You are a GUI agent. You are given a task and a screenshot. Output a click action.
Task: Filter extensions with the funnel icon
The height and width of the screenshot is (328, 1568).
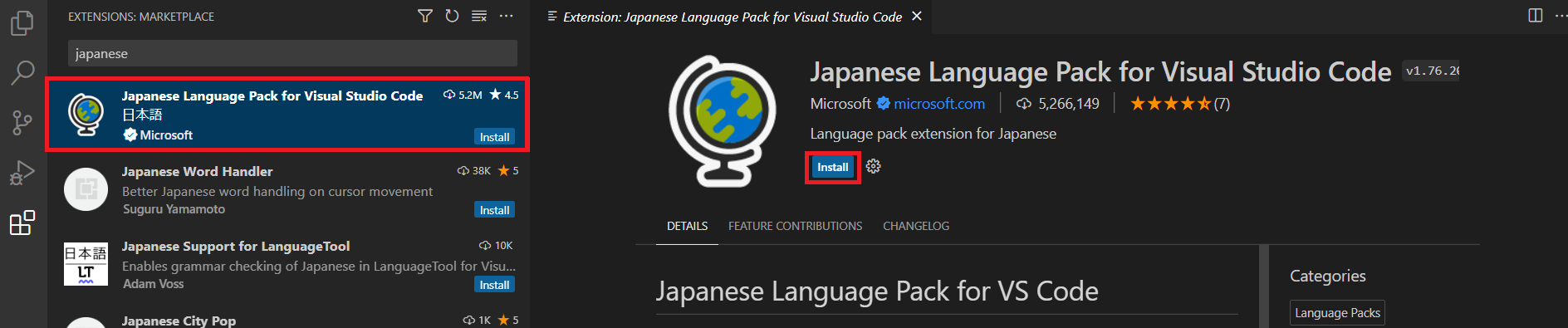[x=425, y=16]
